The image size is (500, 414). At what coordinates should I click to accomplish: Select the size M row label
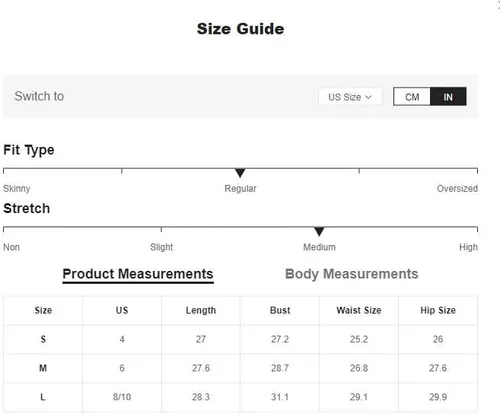pyautogui.click(x=43, y=368)
